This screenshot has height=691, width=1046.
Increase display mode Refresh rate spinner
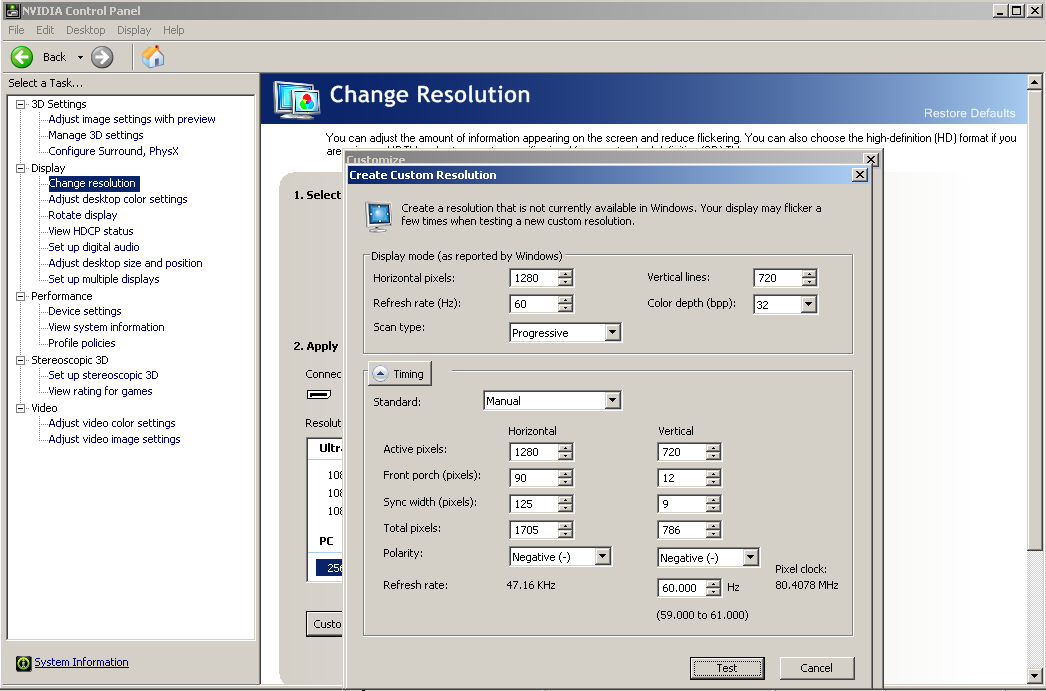click(x=566, y=299)
